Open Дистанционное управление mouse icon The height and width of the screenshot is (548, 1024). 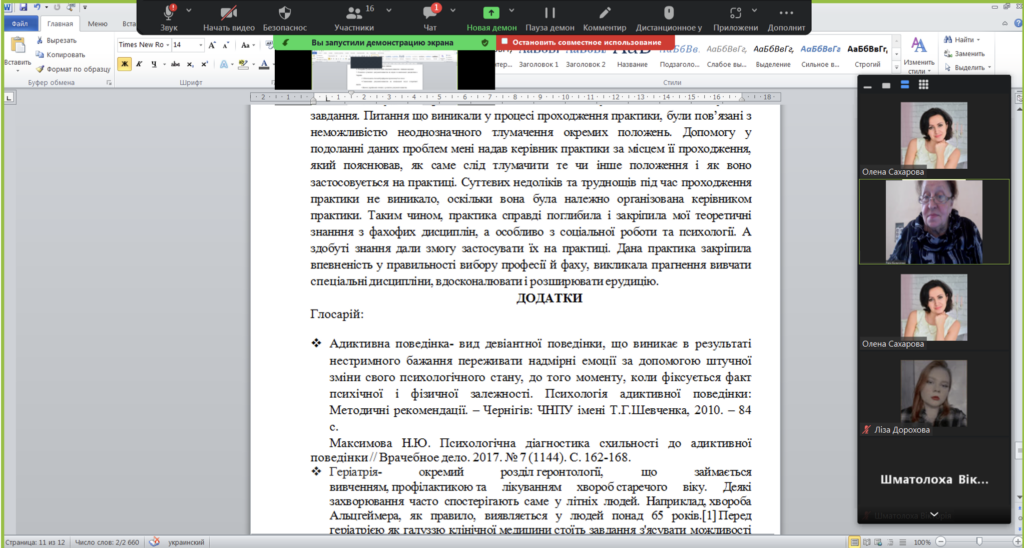pyautogui.click(x=669, y=18)
